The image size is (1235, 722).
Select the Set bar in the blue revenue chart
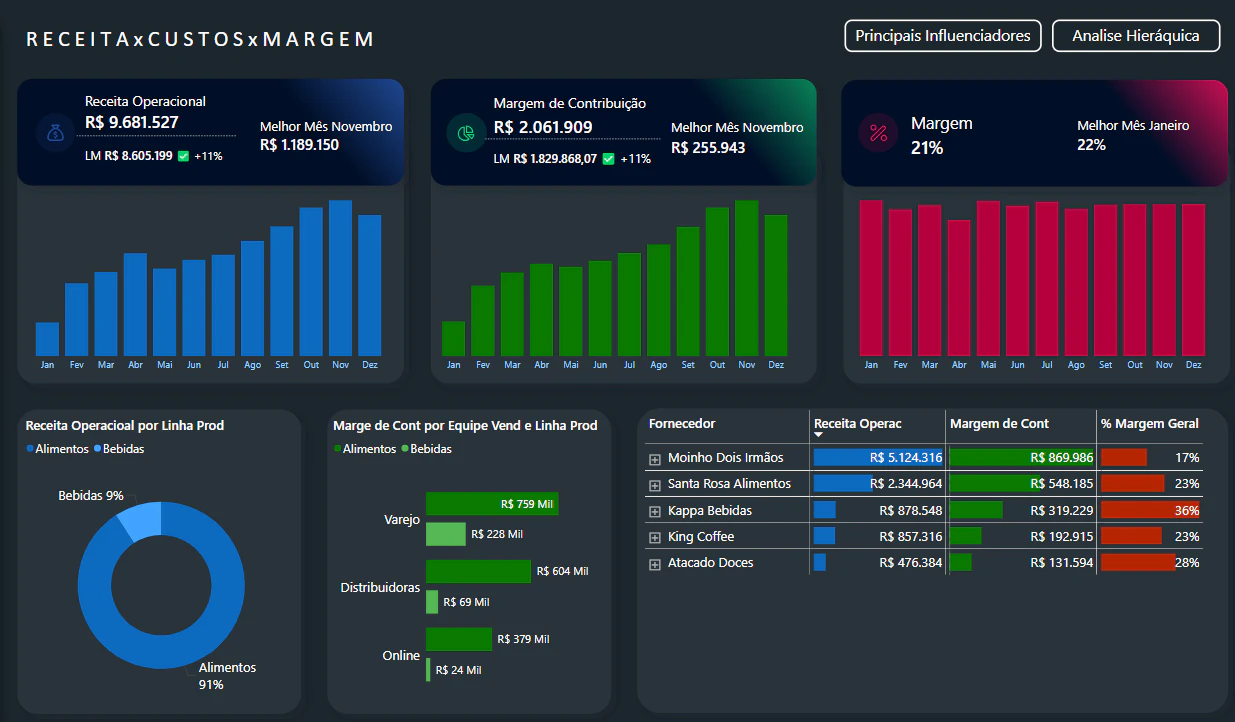point(282,291)
